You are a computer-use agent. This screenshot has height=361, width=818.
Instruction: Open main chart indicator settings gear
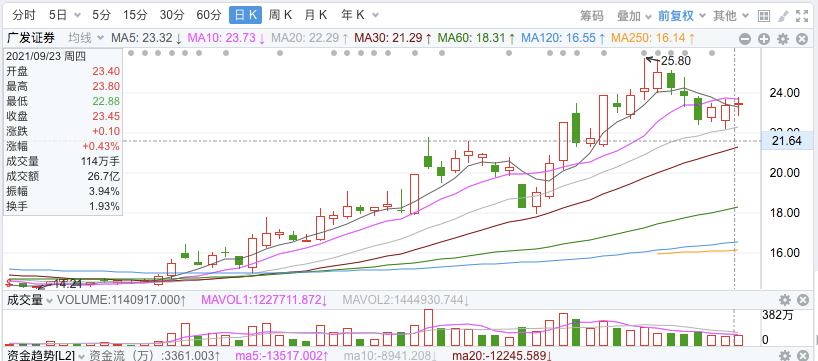(x=783, y=39)
